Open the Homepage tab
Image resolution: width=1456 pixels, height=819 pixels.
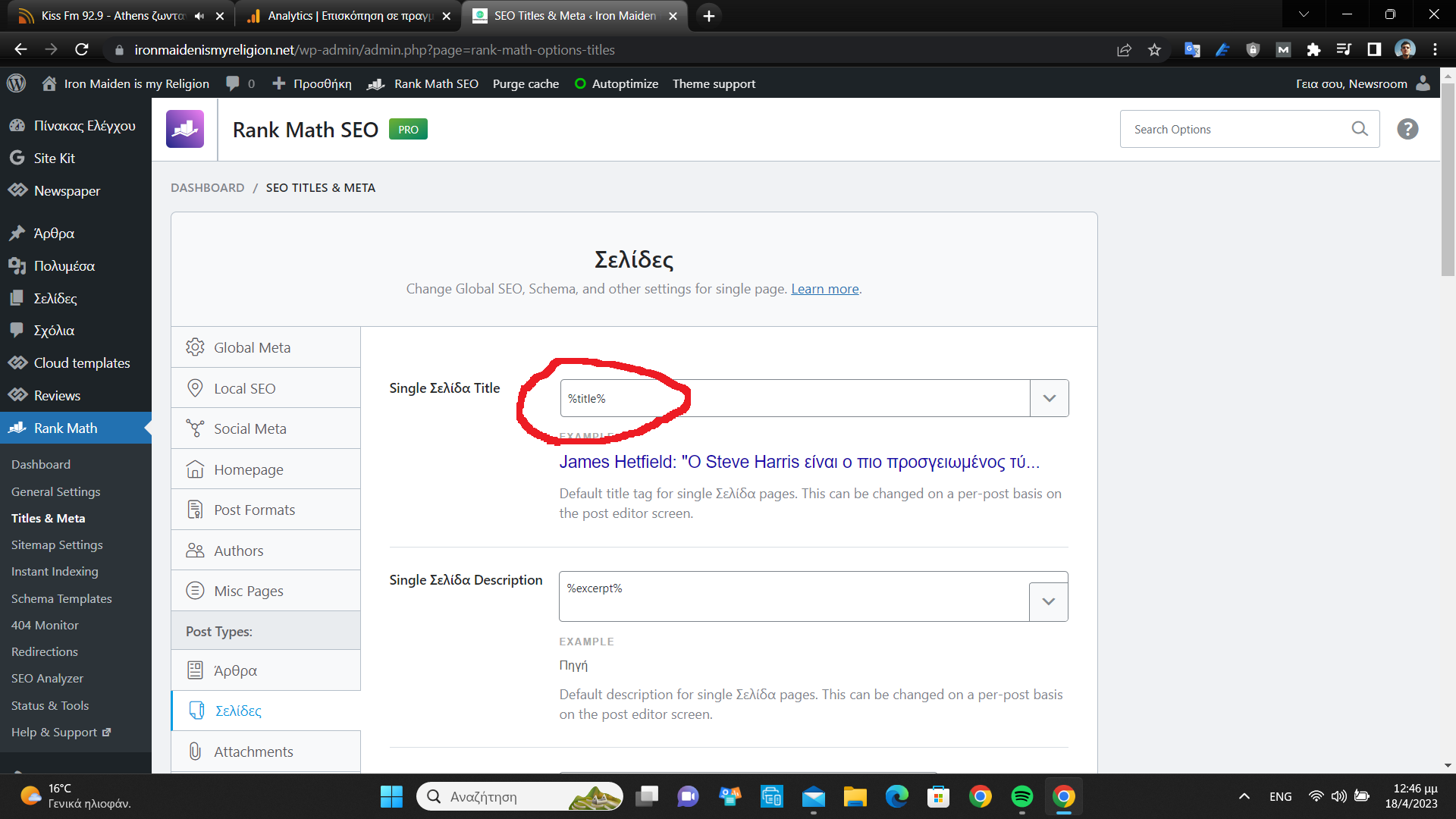point(265,469)
